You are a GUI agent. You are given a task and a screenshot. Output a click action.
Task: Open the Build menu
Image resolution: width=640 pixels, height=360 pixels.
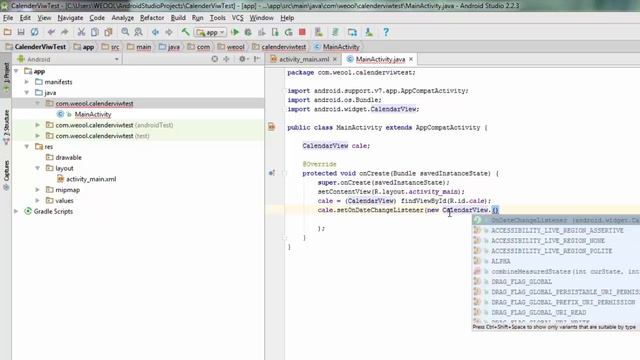coord(178,18)
